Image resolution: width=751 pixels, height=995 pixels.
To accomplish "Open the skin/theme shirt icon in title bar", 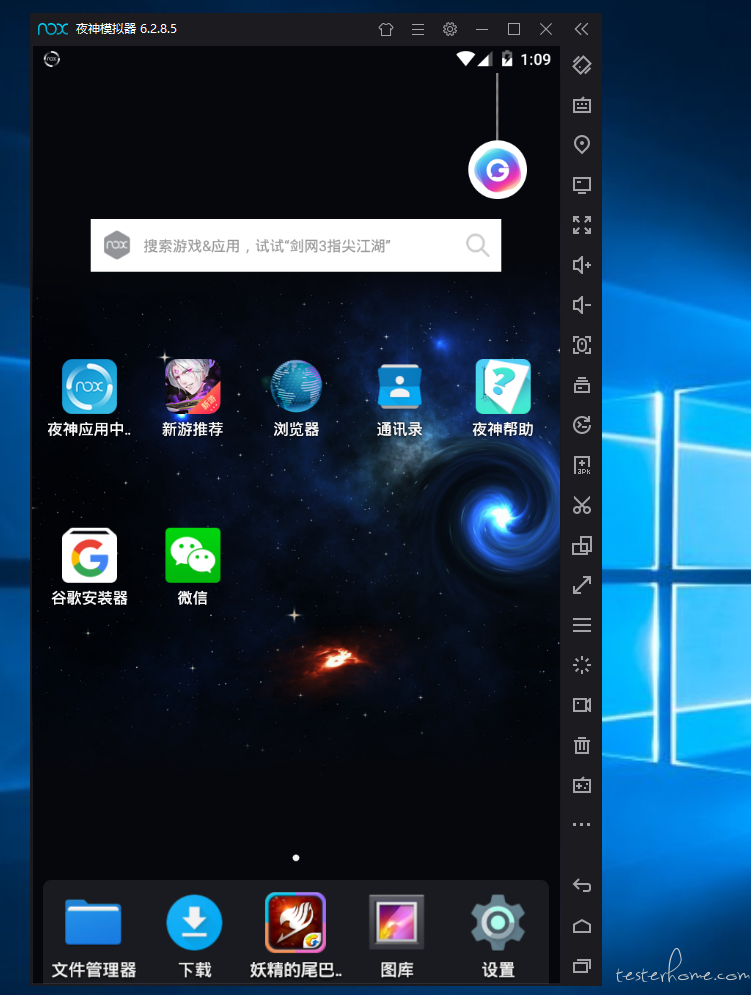I will tap(386, 29).
